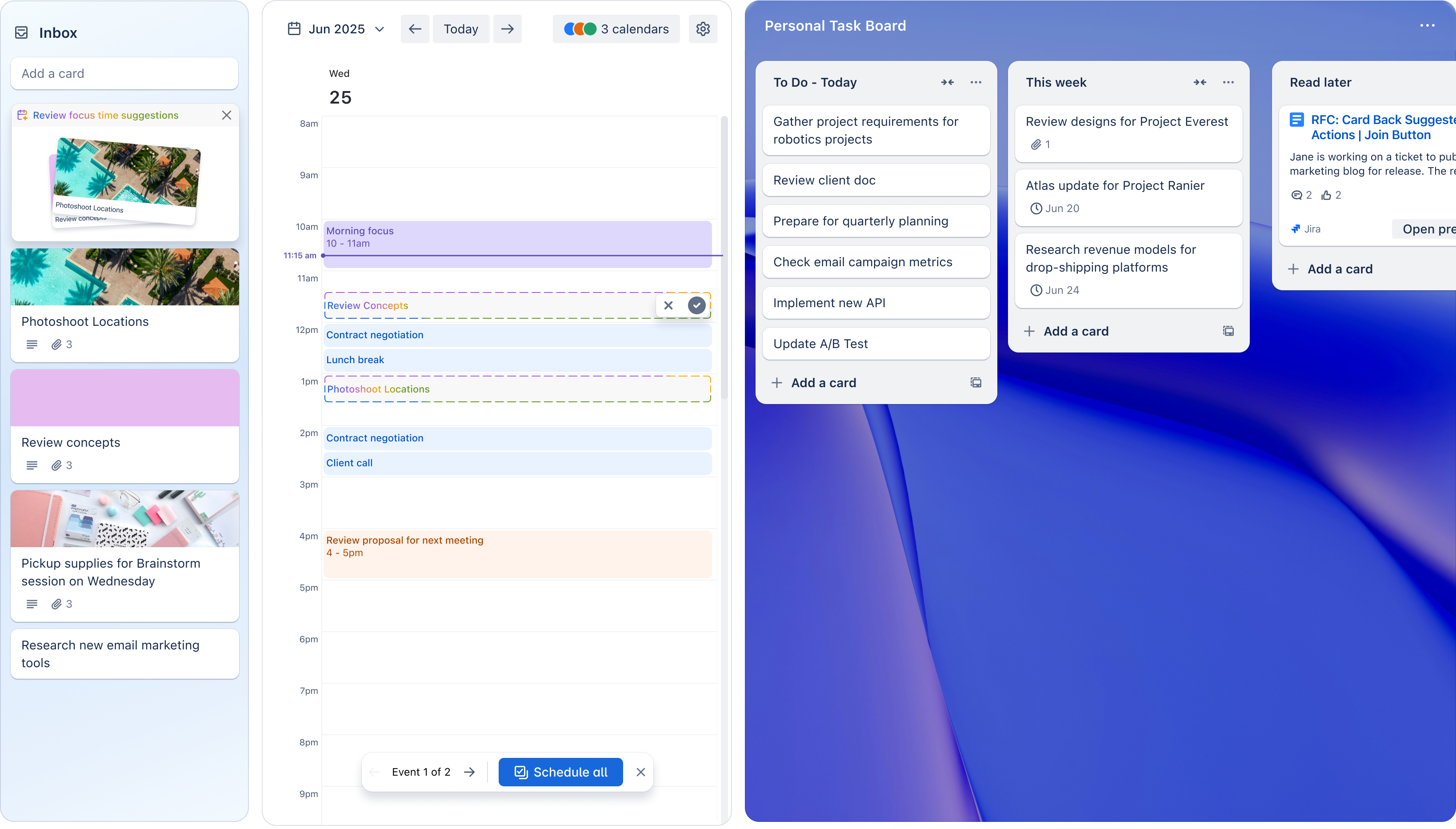The width and height of the screenshot is (1456, 829).
Task: Reject the Review Concepts suggestion
Action: (668, 306)
